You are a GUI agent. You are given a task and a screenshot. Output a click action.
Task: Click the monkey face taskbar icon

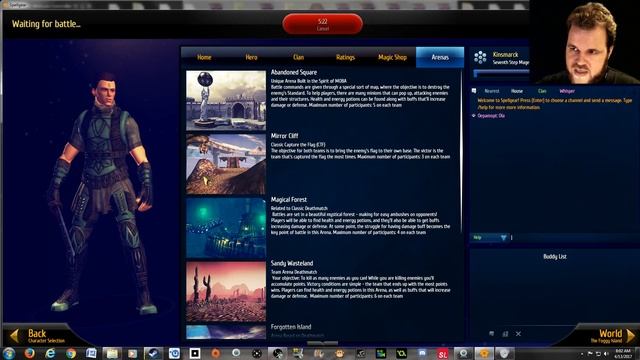[340, 353]
